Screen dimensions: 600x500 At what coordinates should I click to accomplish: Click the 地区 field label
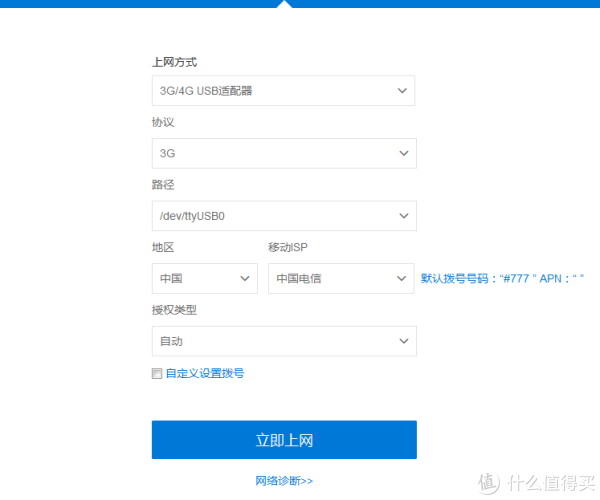point(163,248)
